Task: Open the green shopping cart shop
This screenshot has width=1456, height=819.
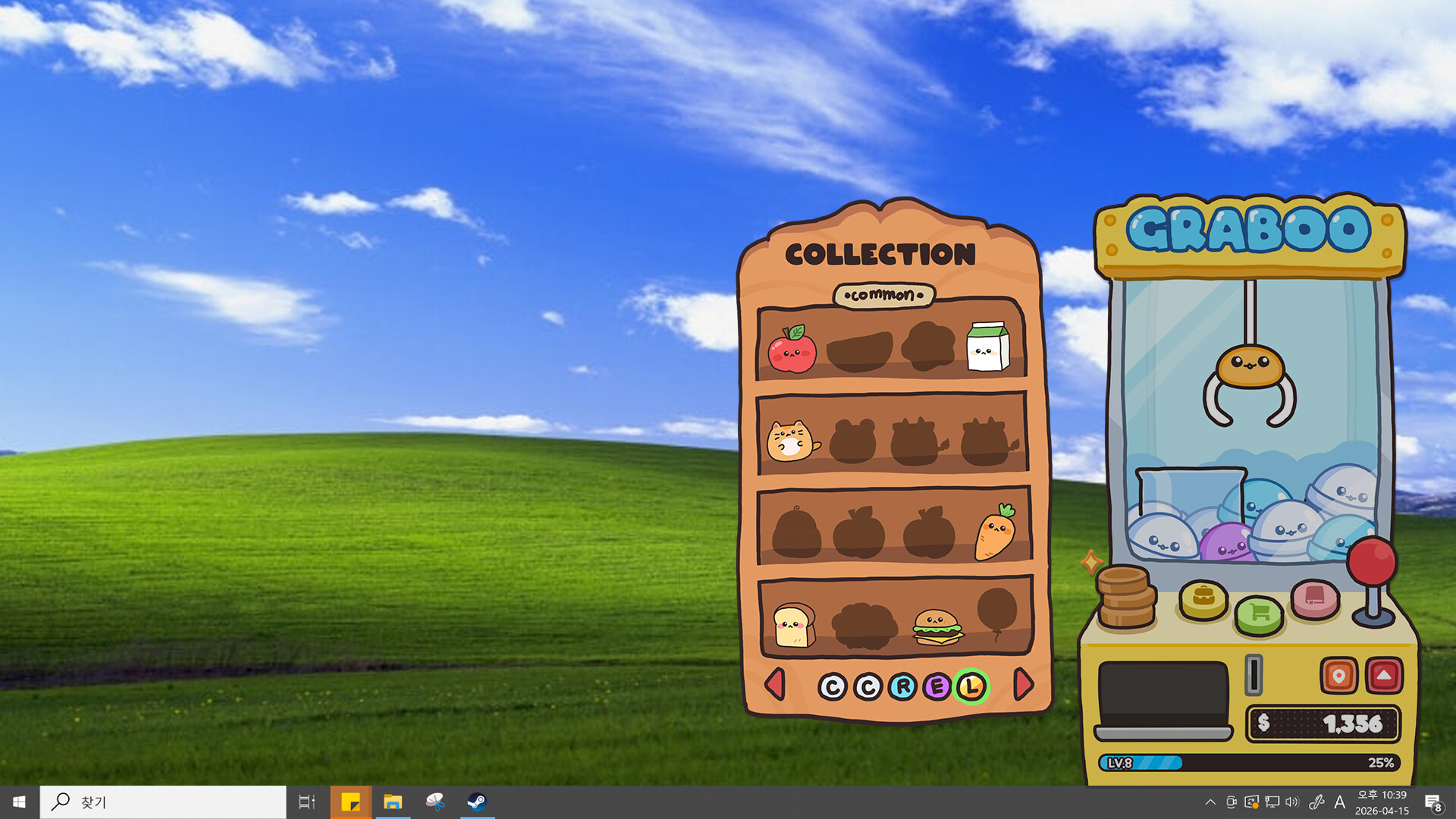Action: tap(1259, 613)
